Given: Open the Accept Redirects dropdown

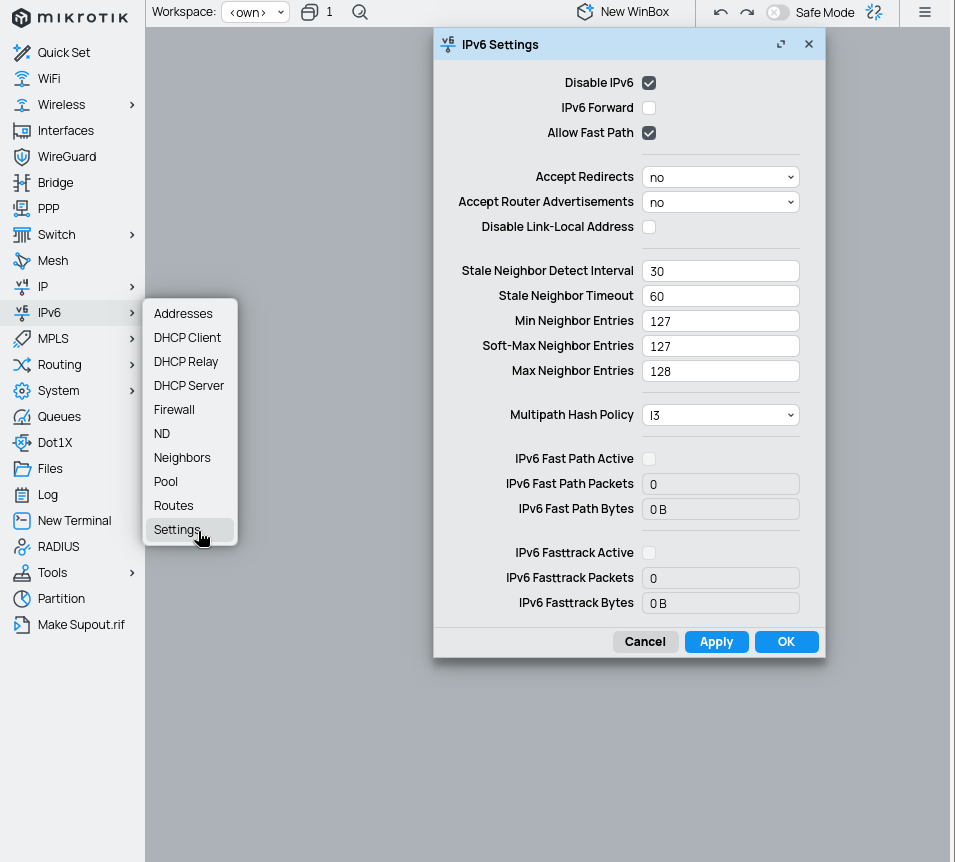Looking at the screenshot, I should 721,177.
